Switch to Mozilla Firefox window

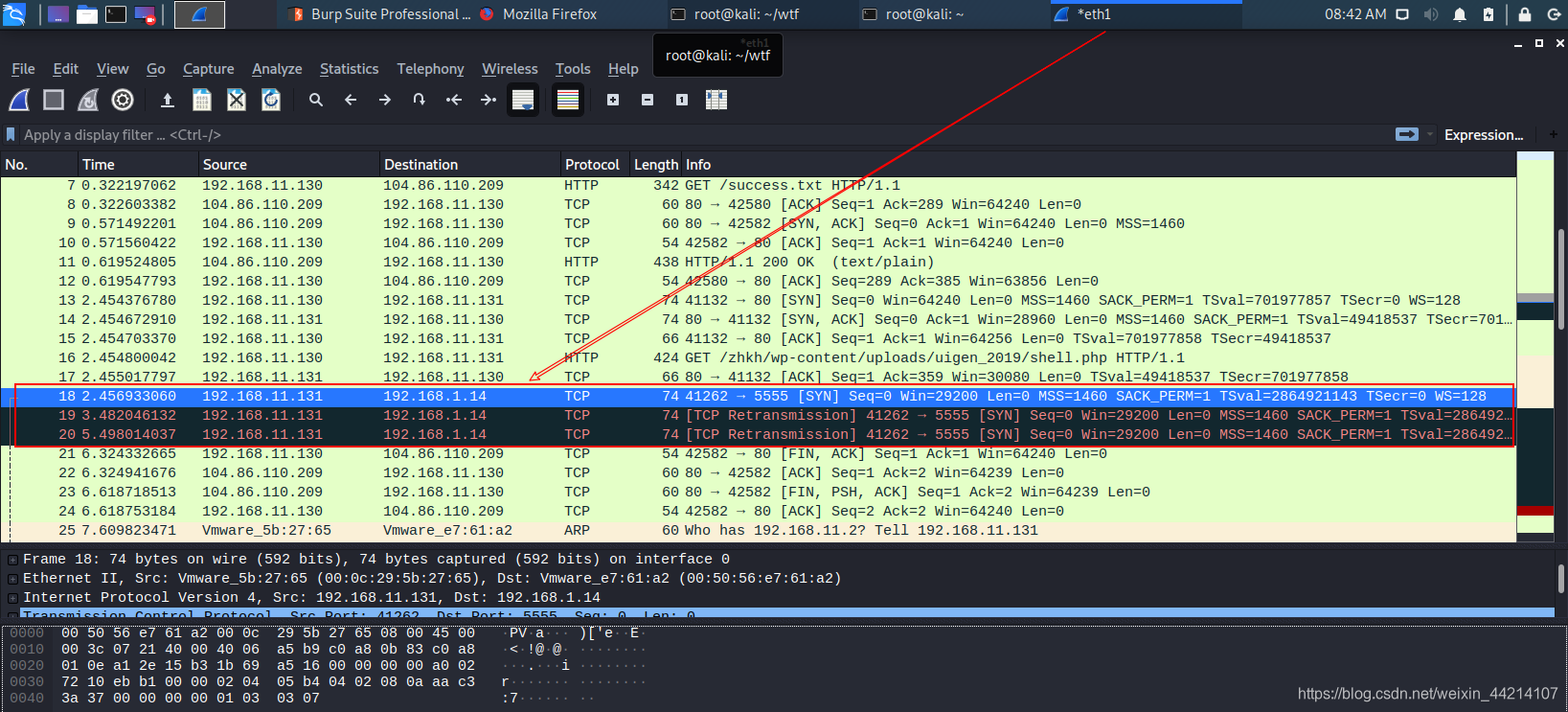pyautogui.click(x=538, y=14)
